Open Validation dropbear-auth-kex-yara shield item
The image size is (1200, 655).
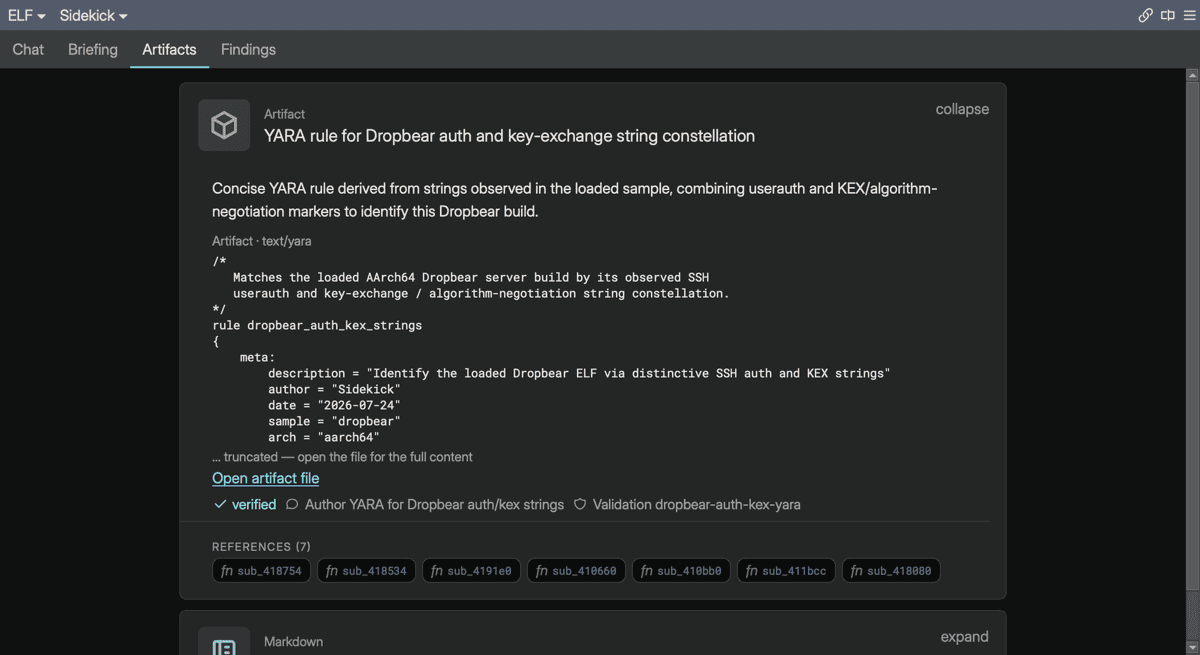pos(687,505)
